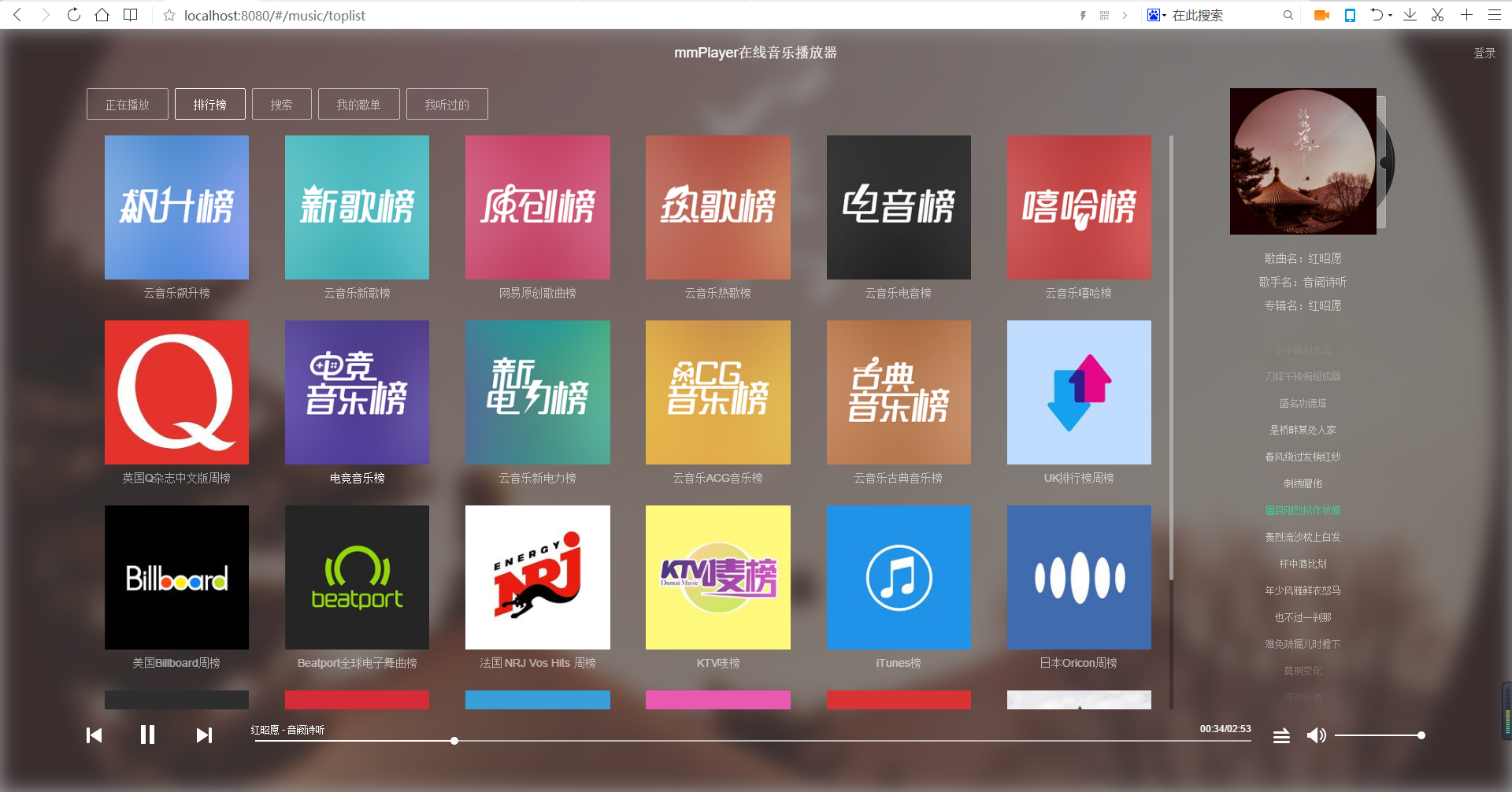The image size is (1512, 792).
Task: Change the playback order mode icon
Action: tap(1281, 735)
